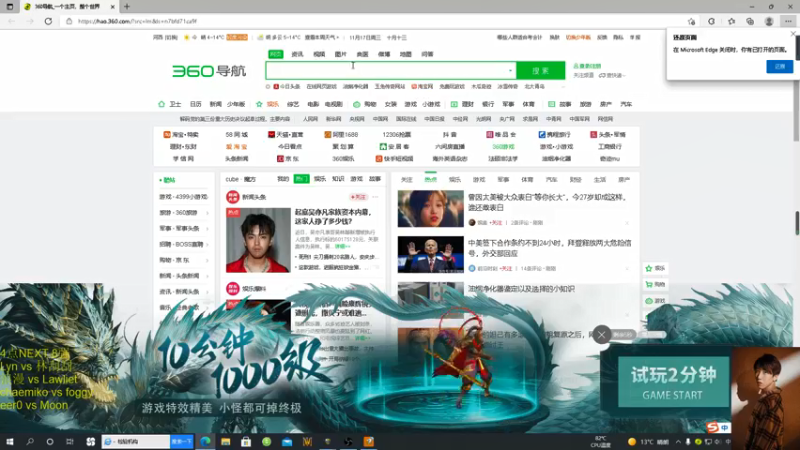Switch to the 热门 tab in cube魔方
This screenshot has height=450, width=800.
point(302,179)
